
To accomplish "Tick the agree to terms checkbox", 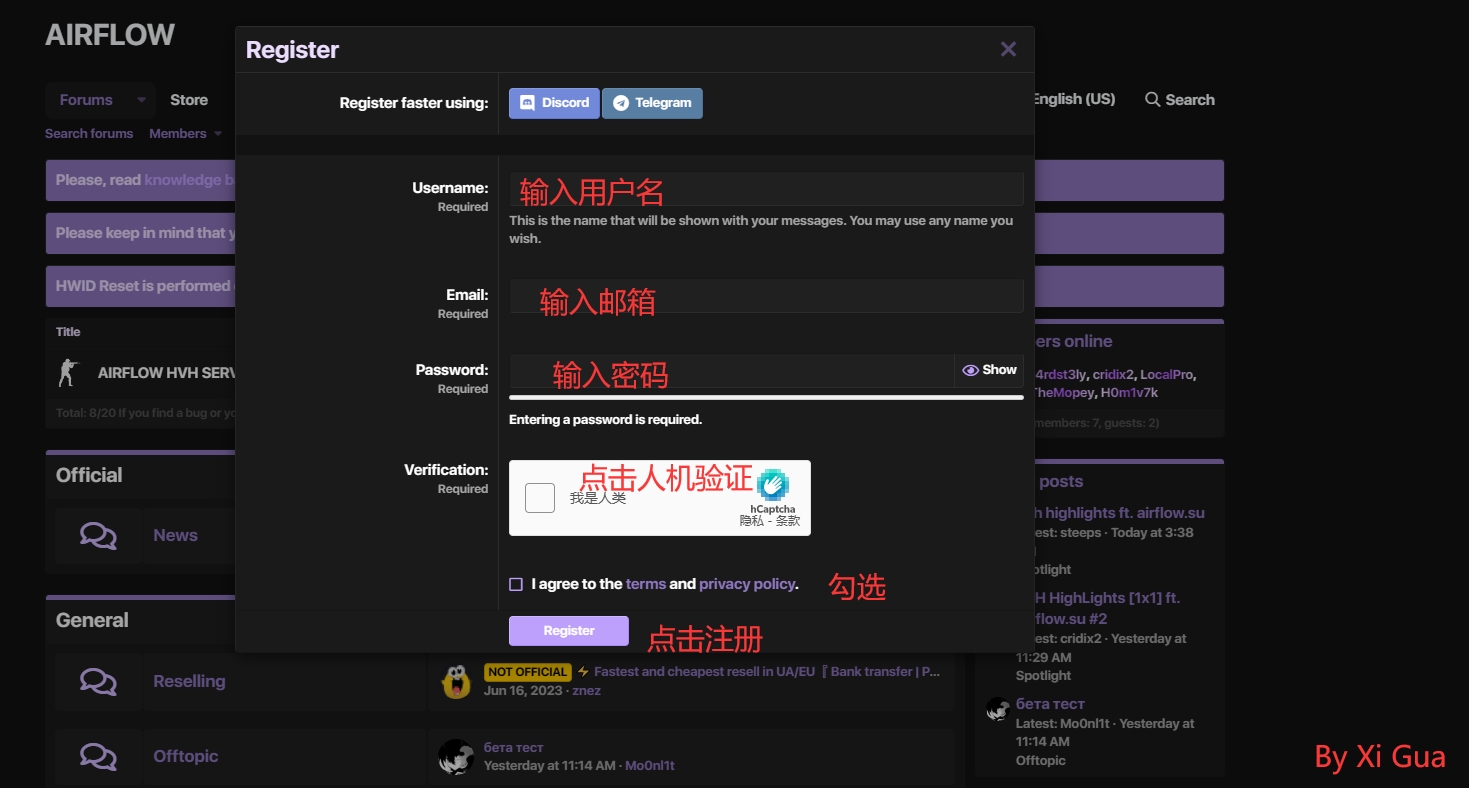I will pos(516,584).
